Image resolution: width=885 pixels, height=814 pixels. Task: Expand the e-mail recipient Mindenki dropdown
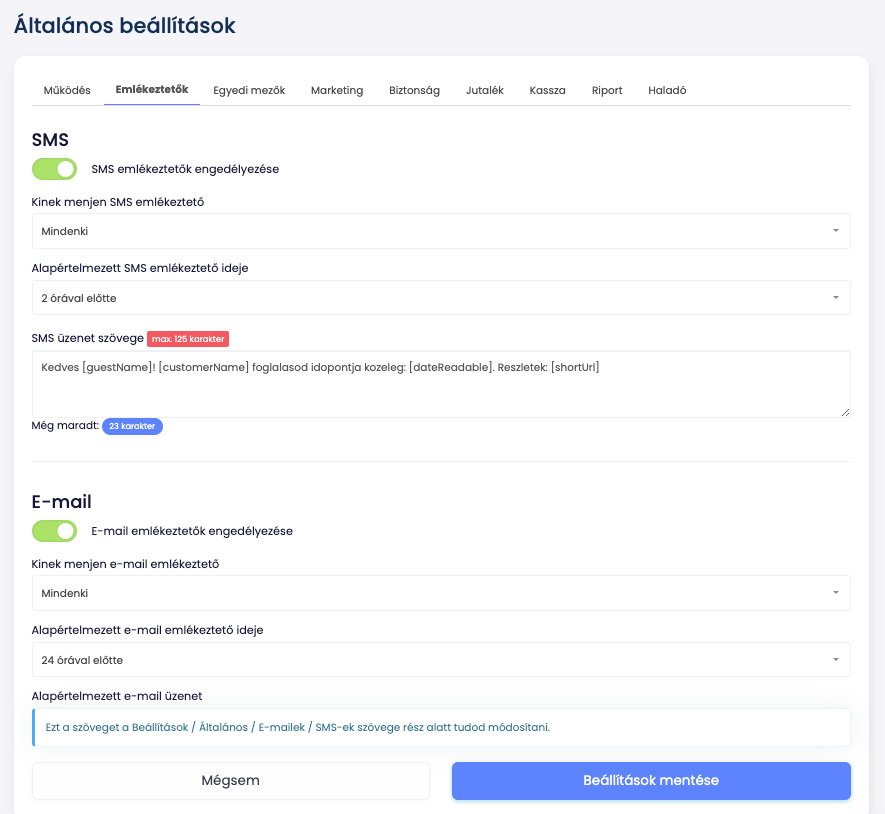[x=441, y=593]
